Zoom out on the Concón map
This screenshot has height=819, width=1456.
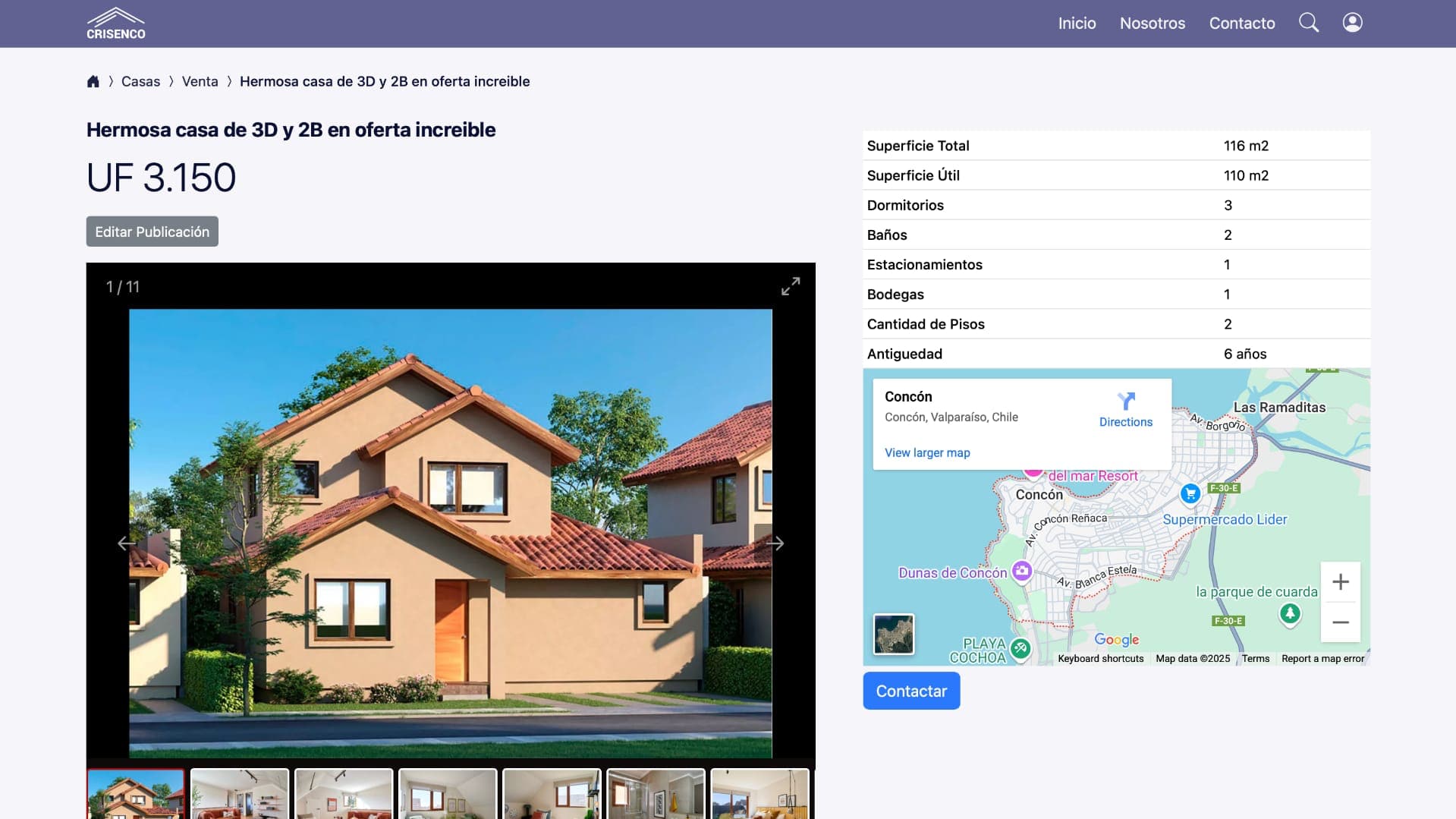pos(1340,622)
